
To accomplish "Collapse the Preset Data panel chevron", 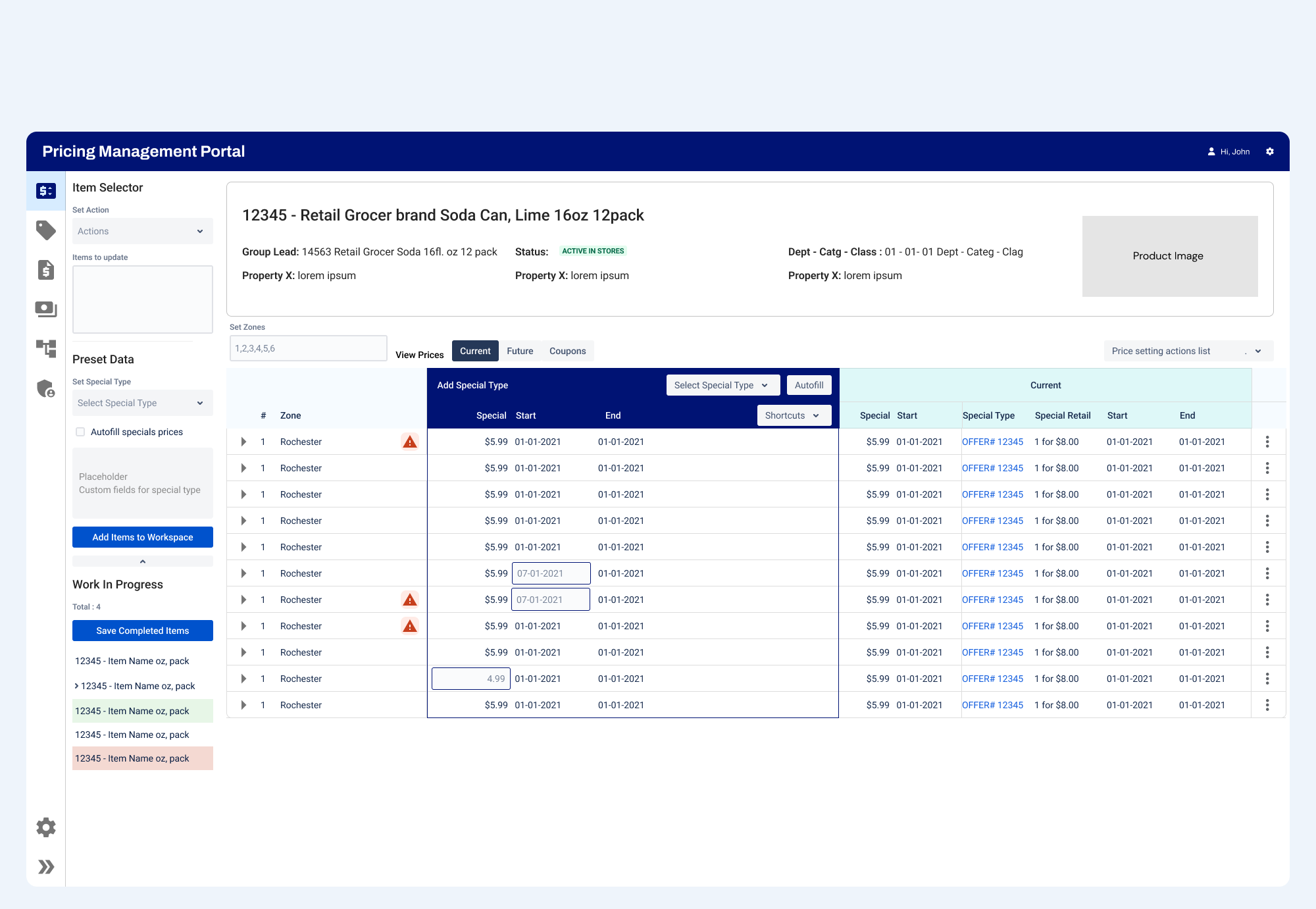I will [143, 561].
